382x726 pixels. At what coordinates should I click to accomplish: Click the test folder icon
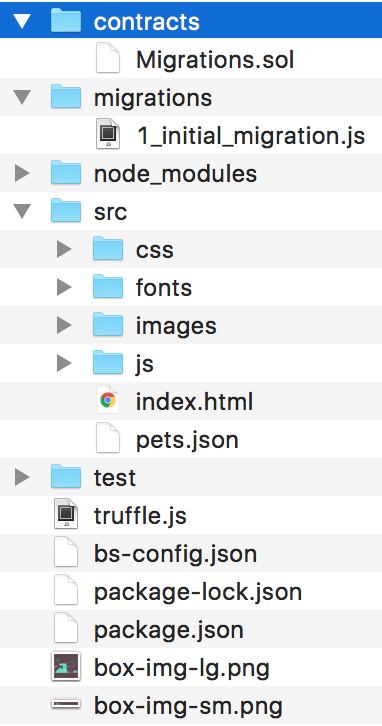pos(66,476)
